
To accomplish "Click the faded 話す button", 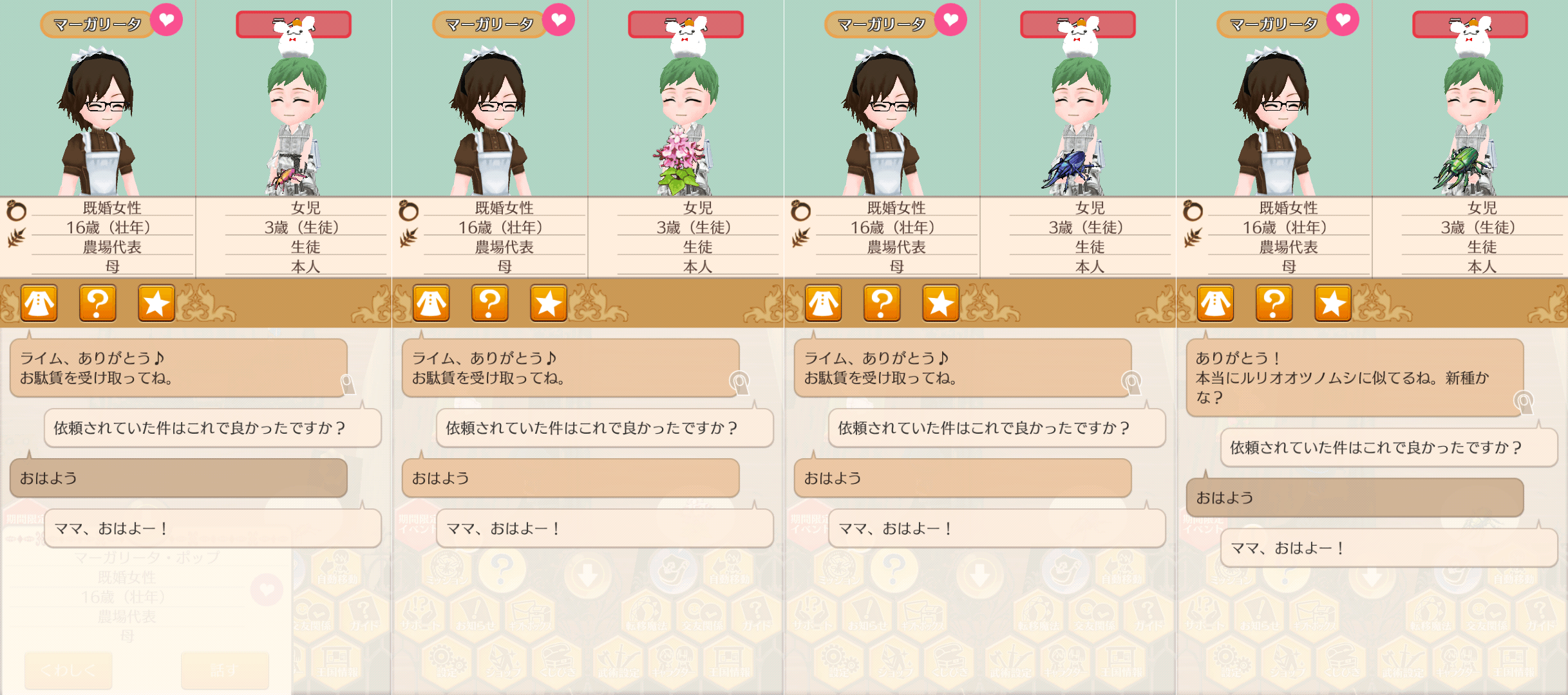I will [225, 671].
